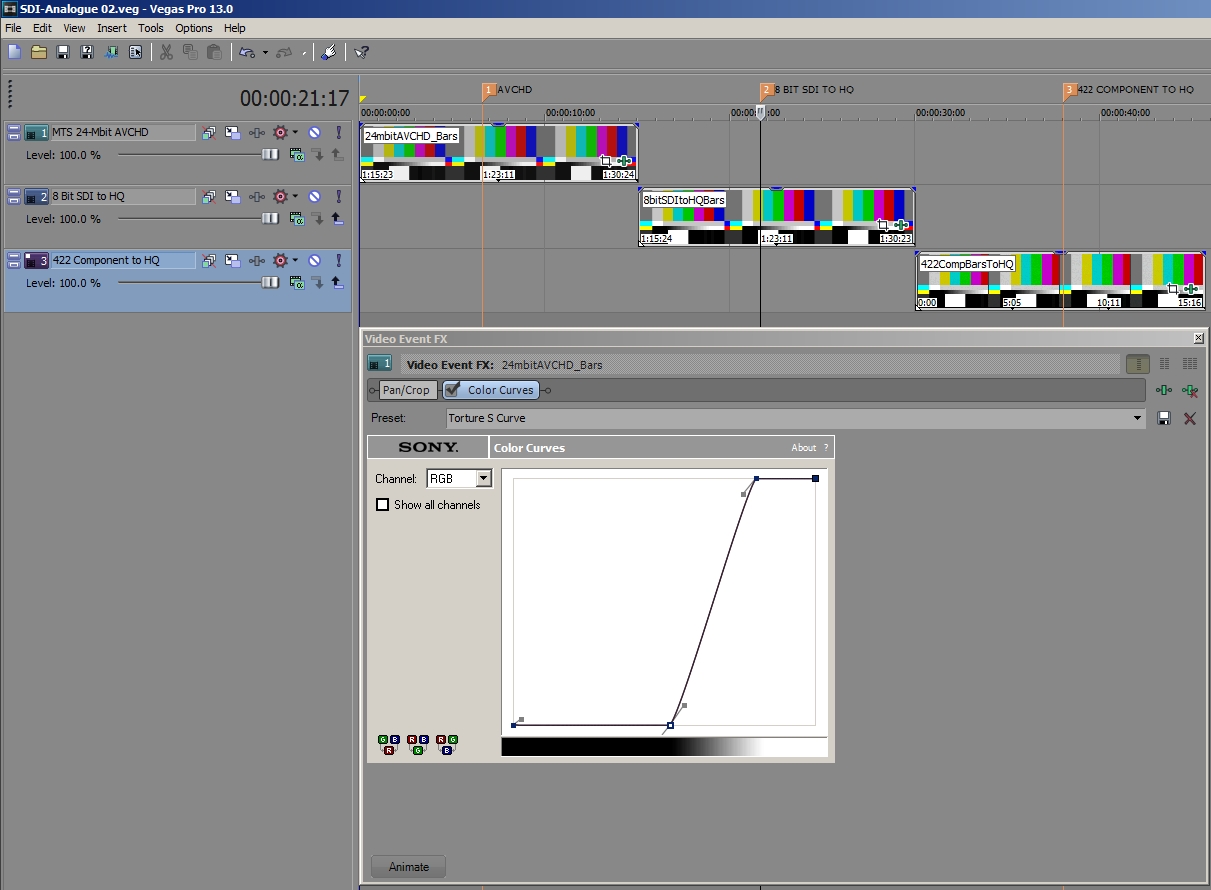Click the Undo arrow icon in toolbar
Screen dimensions: 1211x890
[x=246, y=52]
